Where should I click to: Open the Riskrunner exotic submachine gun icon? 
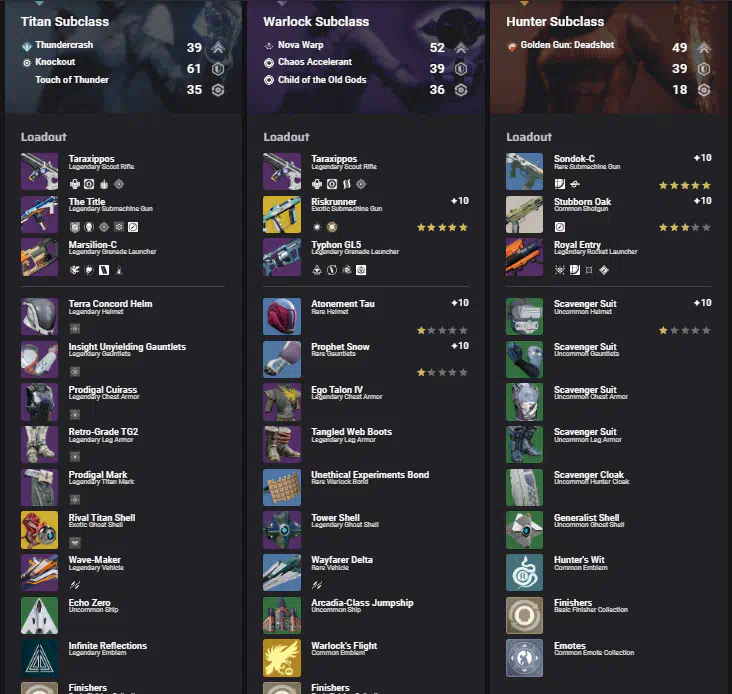tap(282, 214)
